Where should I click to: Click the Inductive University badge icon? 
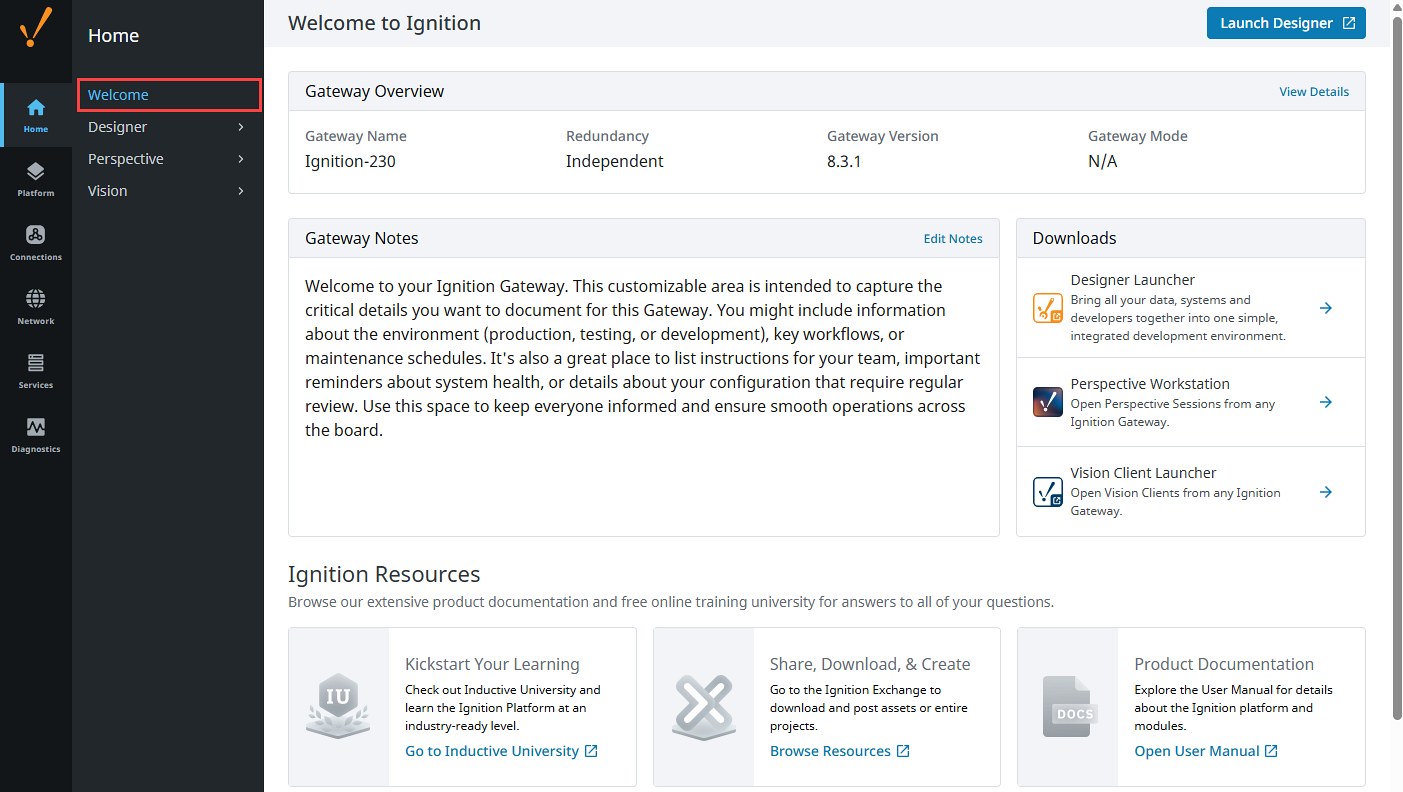(x=338, y=706)
